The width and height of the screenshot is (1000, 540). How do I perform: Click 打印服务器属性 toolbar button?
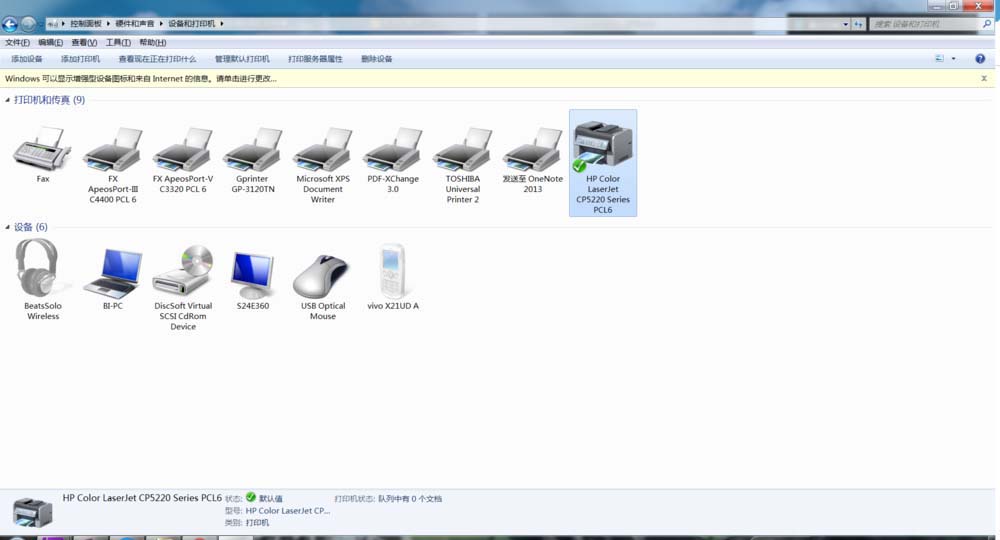click(x=315, y=59)
